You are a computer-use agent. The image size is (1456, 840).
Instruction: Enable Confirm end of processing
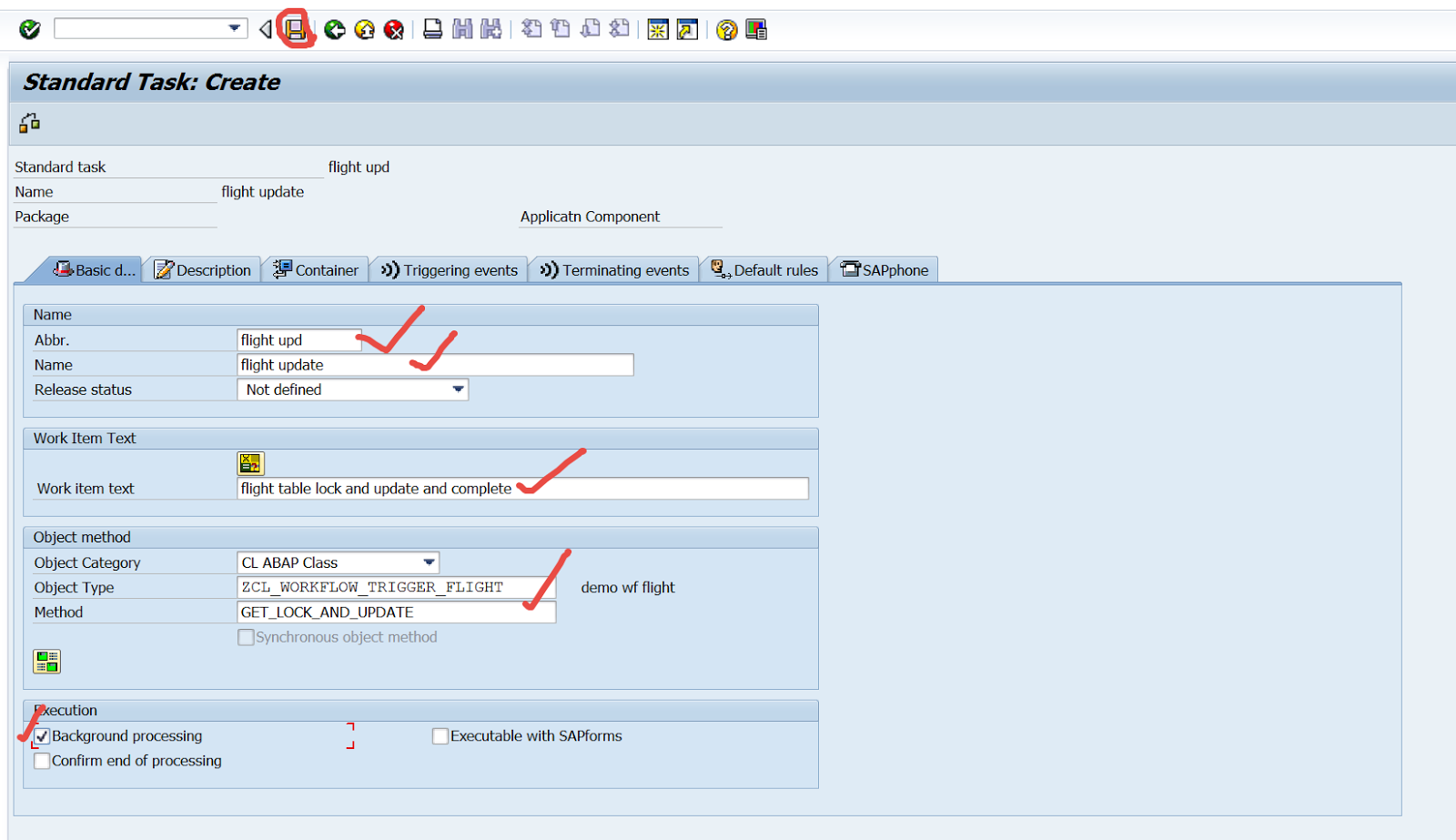(x=42, y=761)
